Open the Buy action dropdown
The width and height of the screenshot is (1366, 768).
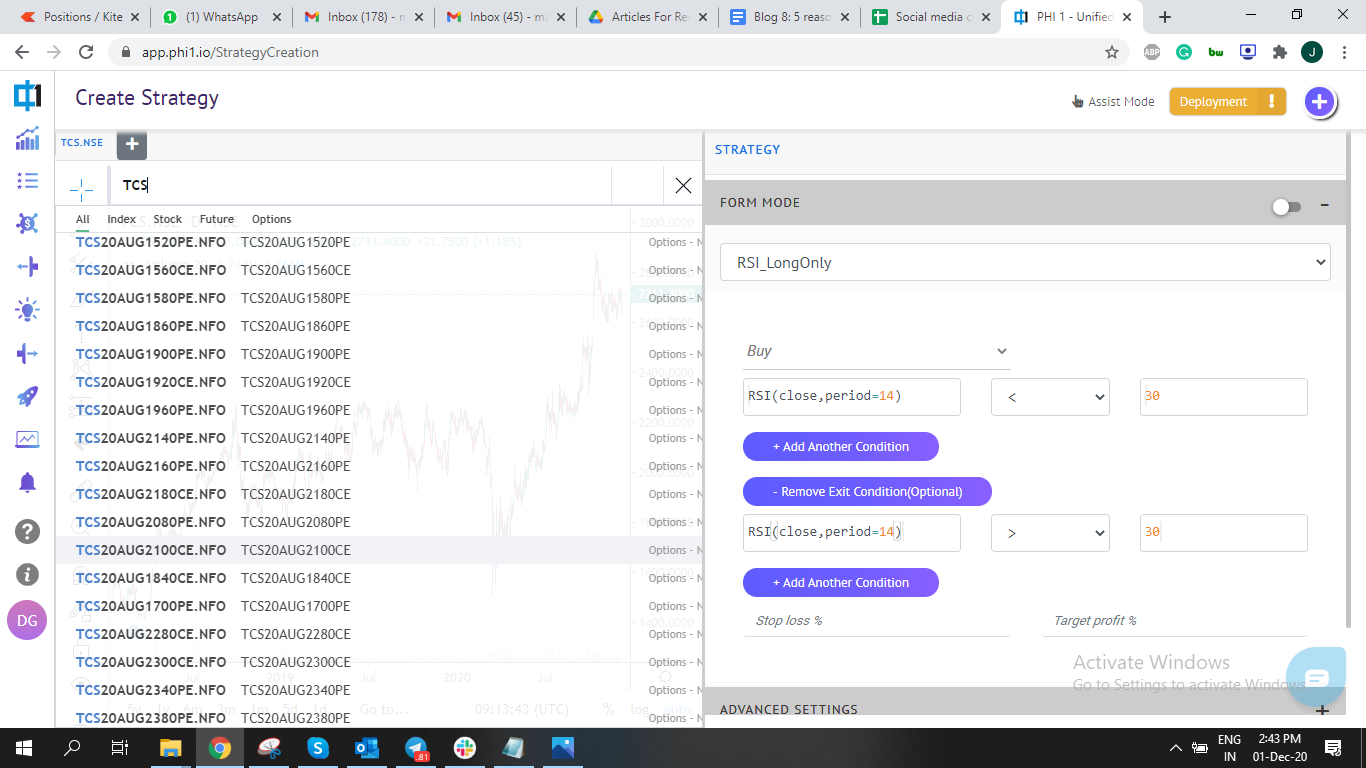tap(877, 351)
